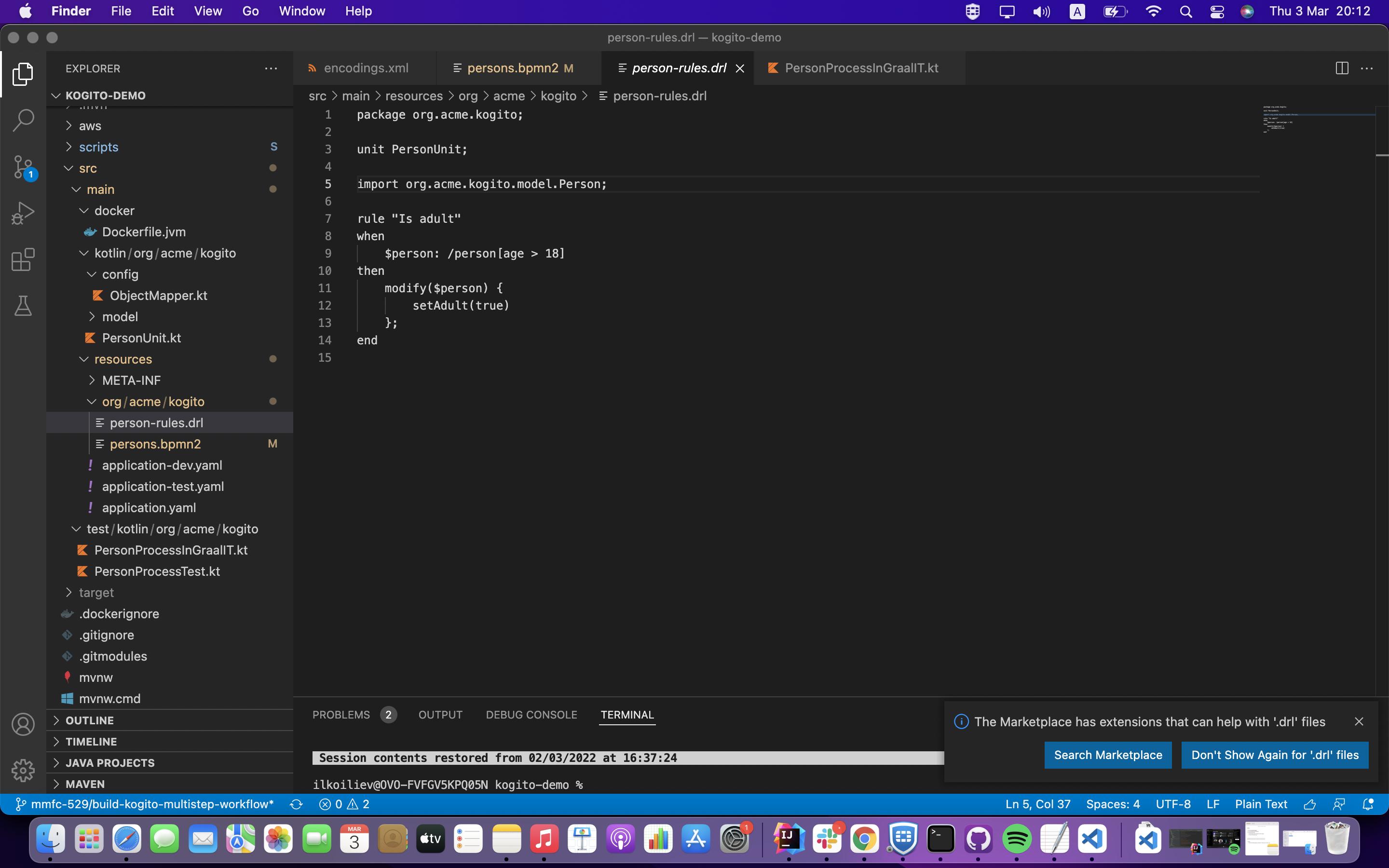Open the Extensions view
Image resolution: width=1389 pixels, height=868 pixels.
coord(23,259)
